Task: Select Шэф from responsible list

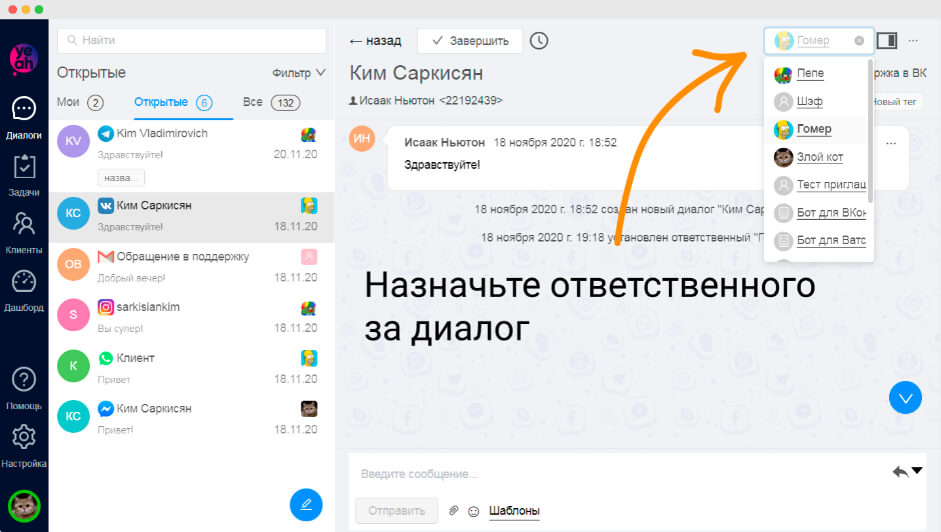Action: coord(816,101)
